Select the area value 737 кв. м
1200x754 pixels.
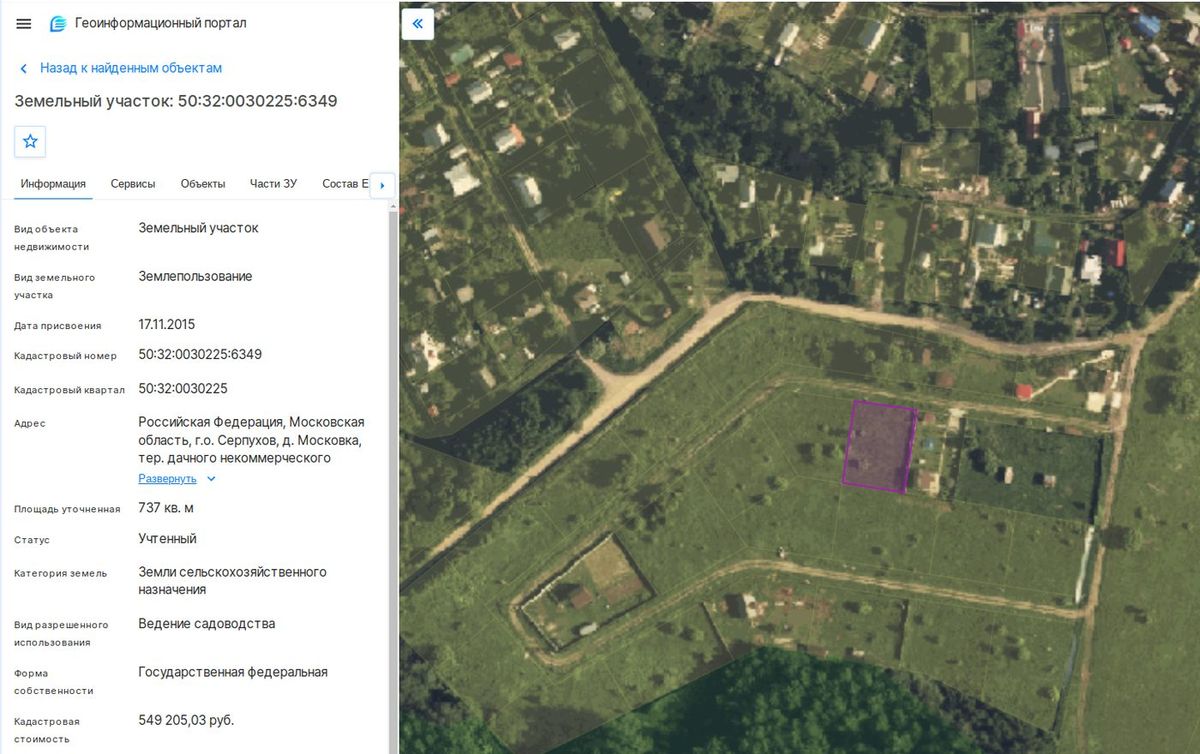(166, 508)
